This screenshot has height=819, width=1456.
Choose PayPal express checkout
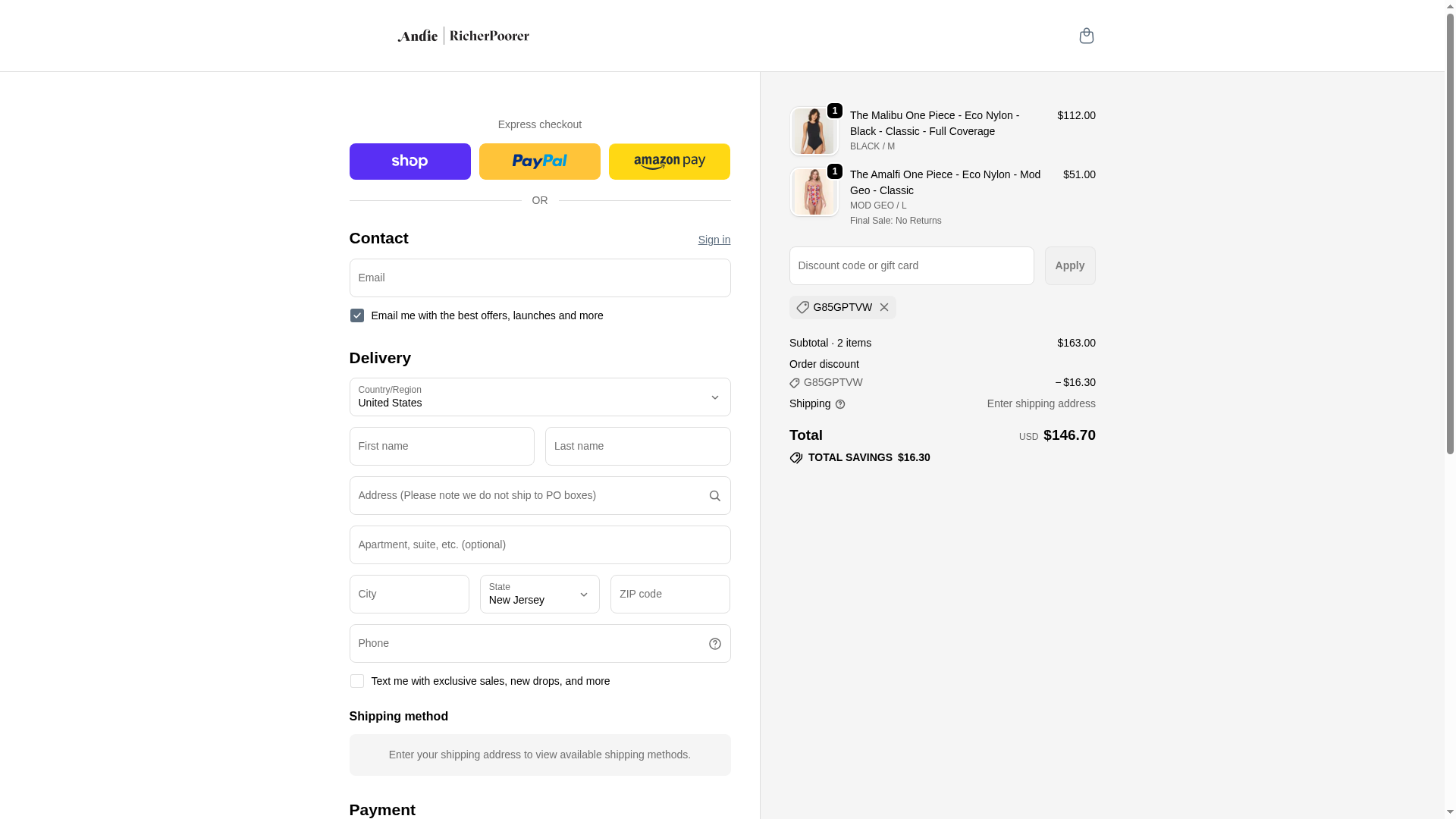[539, 162]
